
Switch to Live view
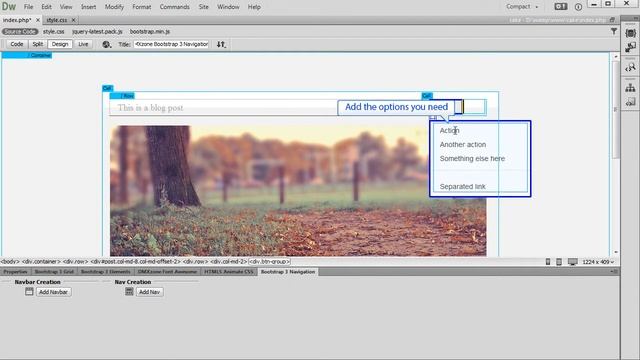click(83, 44)
